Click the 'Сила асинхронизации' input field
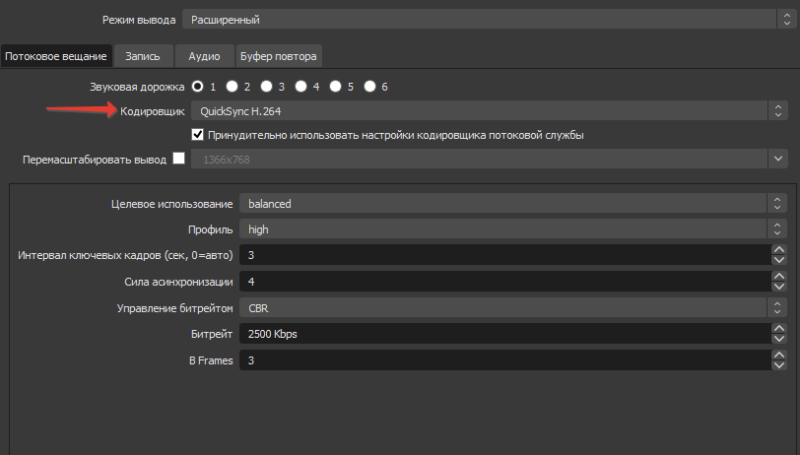This screenshot has width=800, height=455. 505,282
